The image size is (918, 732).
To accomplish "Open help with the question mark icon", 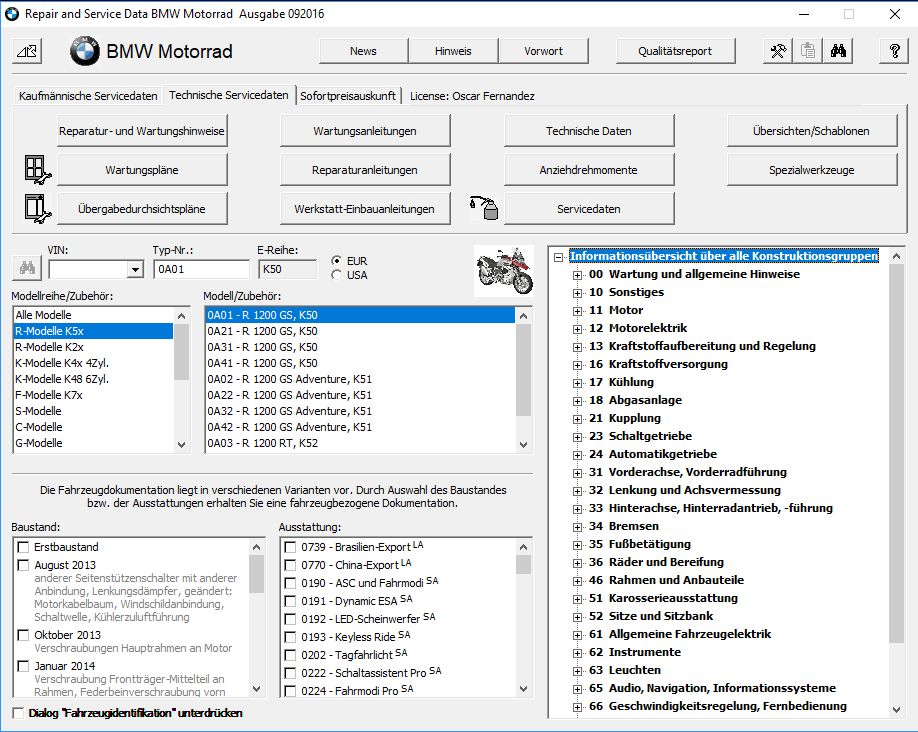I will (895, 51).
